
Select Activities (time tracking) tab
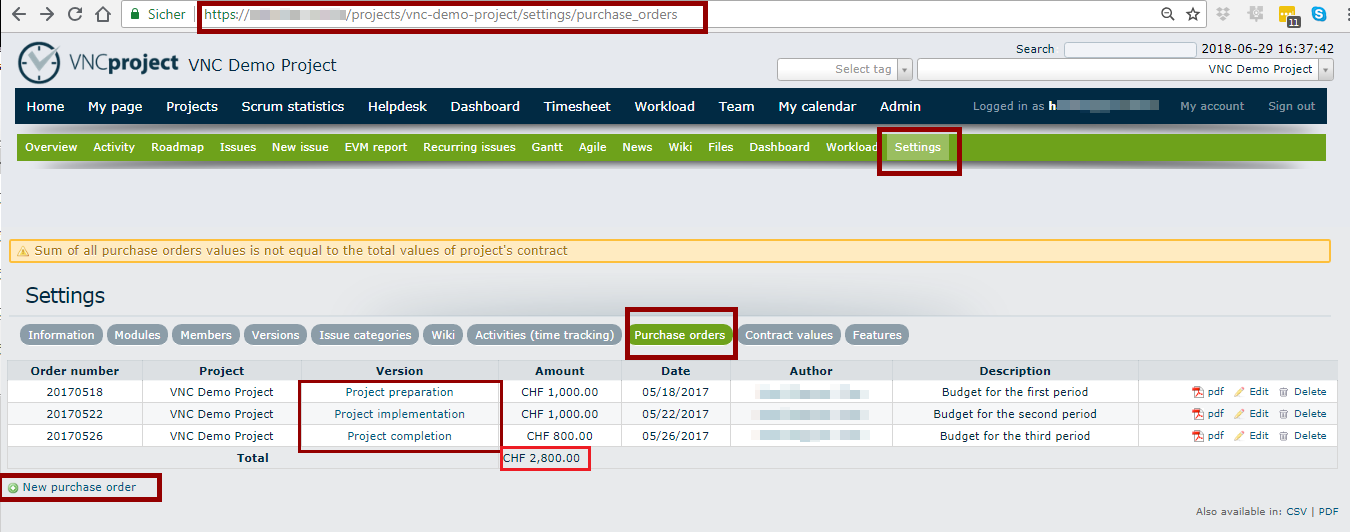[544, 335]
